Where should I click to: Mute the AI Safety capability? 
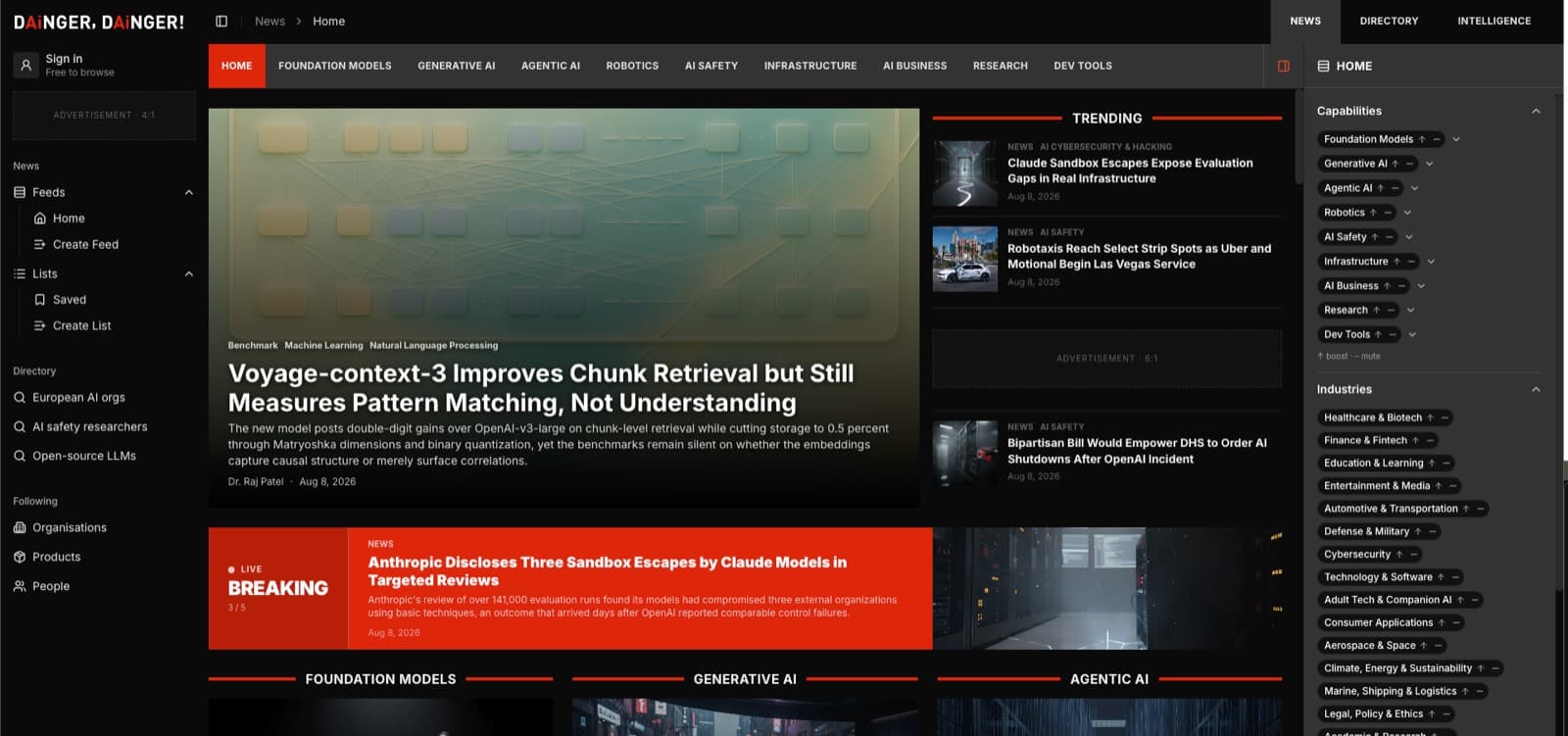[1389, 237]
